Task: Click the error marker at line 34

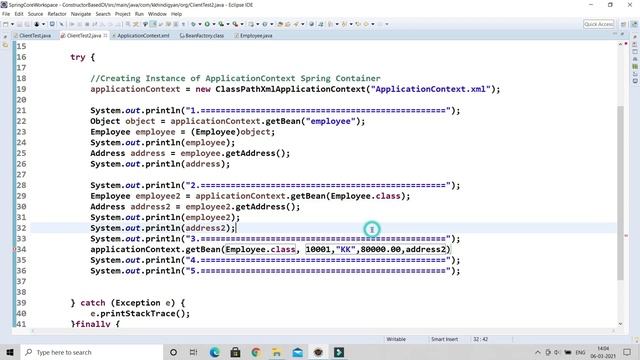Action: pyautogui.click(x=15, y=249)
